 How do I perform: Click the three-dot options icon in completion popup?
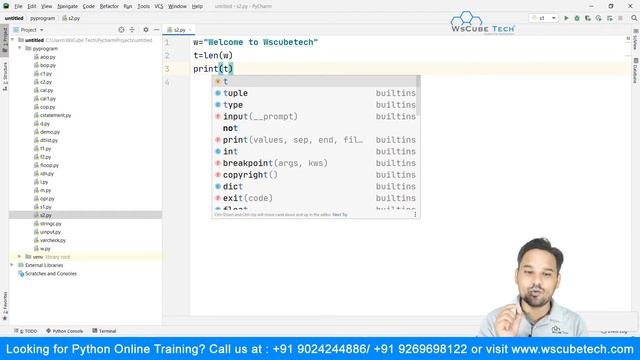(415, 214)
